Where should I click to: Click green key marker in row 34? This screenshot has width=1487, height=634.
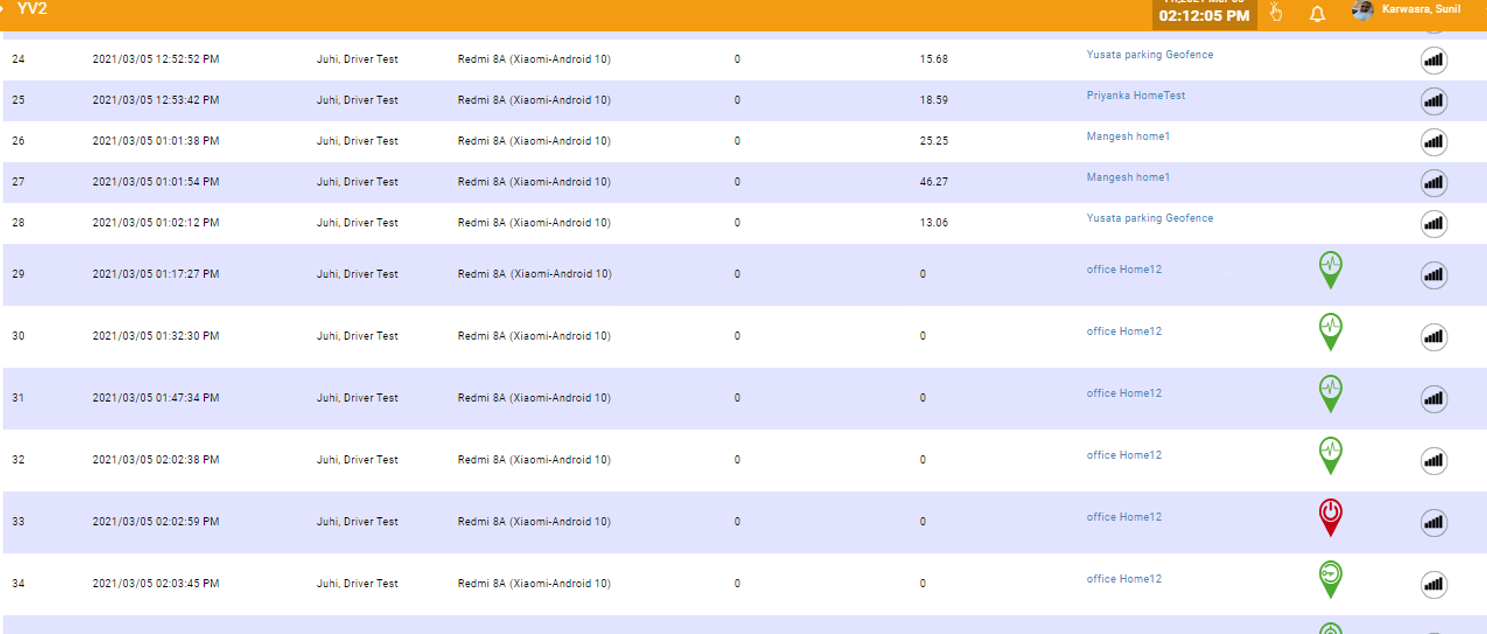point(1330,580)
